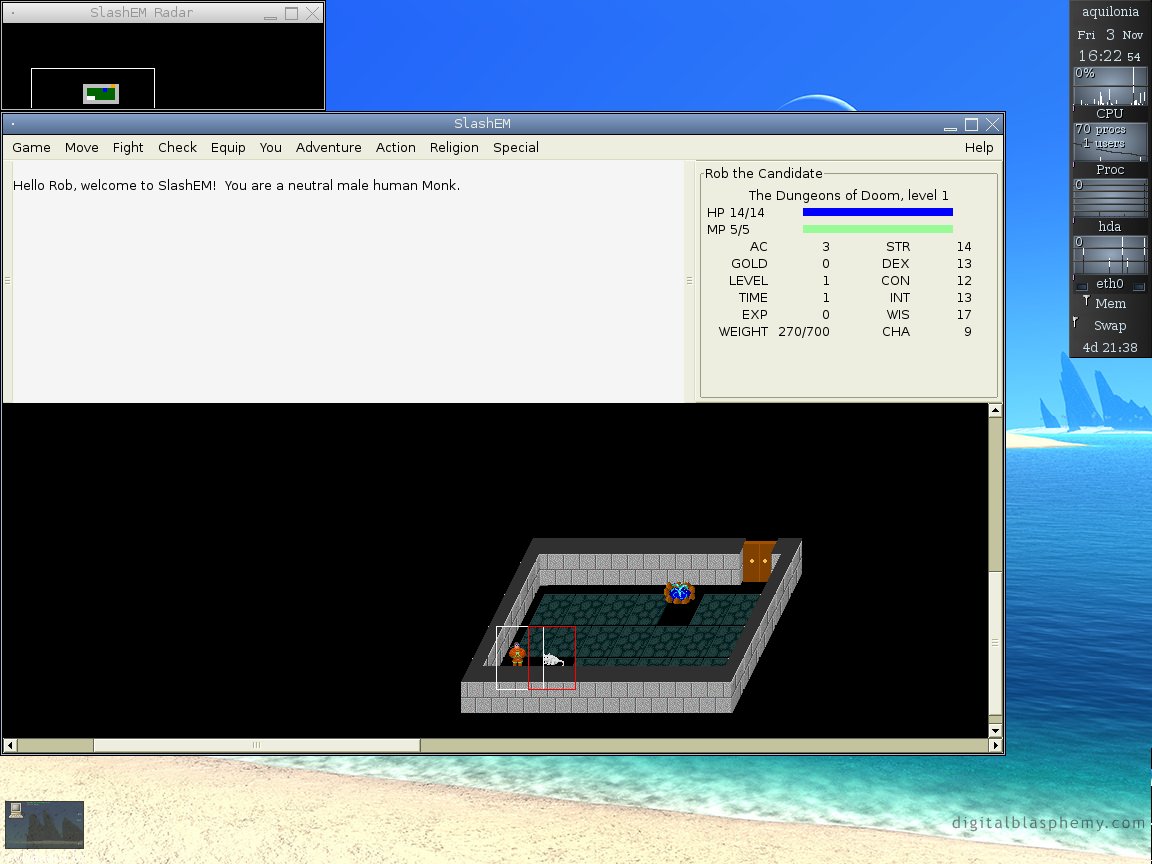Click the white kitten pet sprite
The image size is (1152, 864).
552,659
